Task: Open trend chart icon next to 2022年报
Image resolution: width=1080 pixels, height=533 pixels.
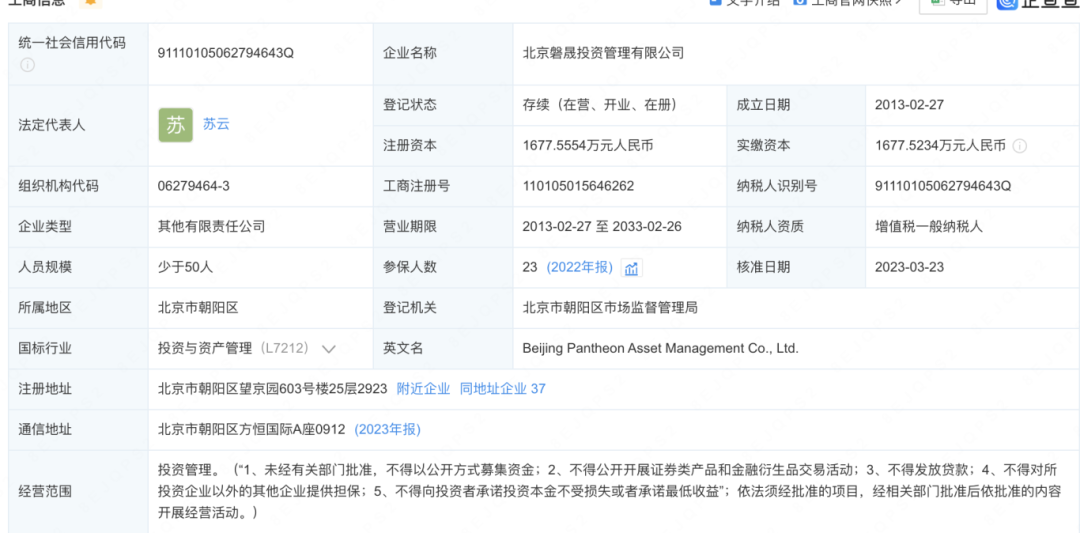Action: tap(631, 269)
